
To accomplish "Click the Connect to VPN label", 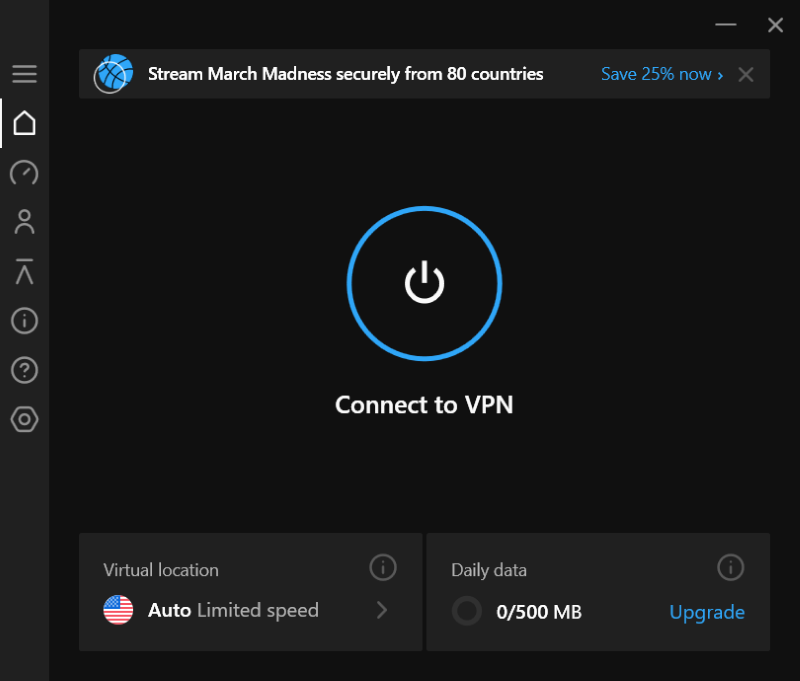I will tap(424, 405).
